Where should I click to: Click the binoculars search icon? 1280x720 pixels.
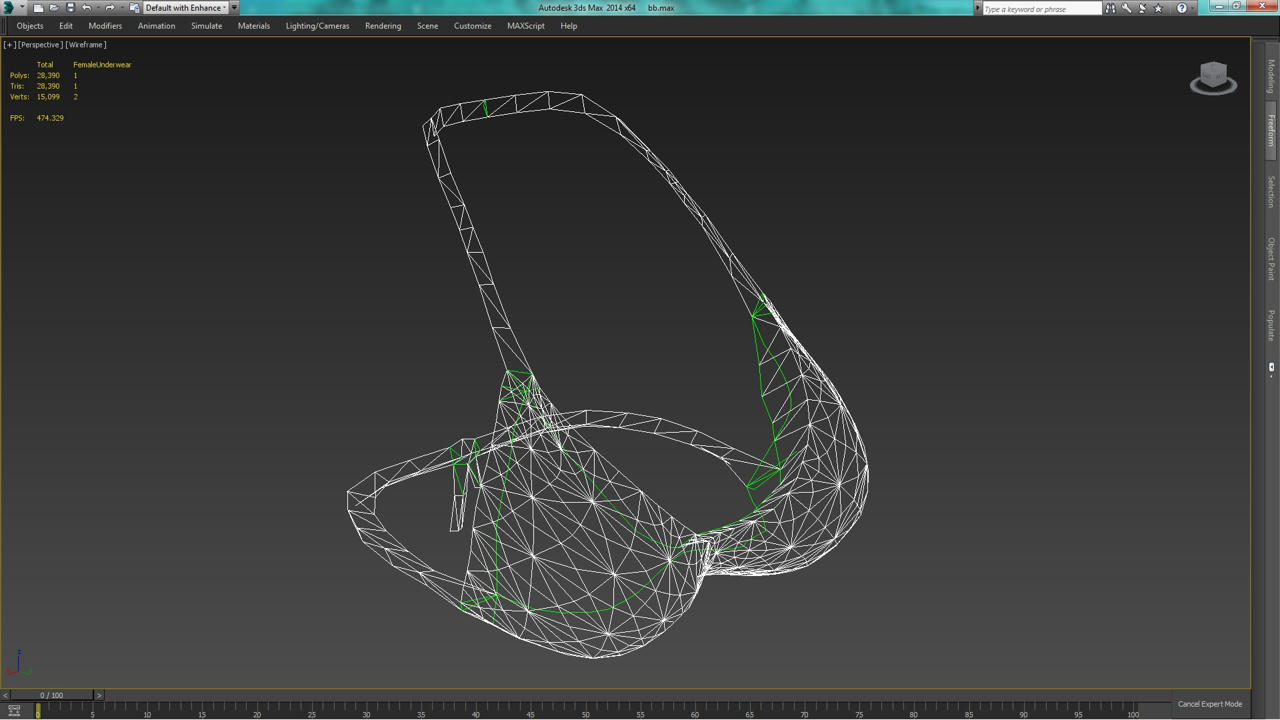[x=1110, y=8]
